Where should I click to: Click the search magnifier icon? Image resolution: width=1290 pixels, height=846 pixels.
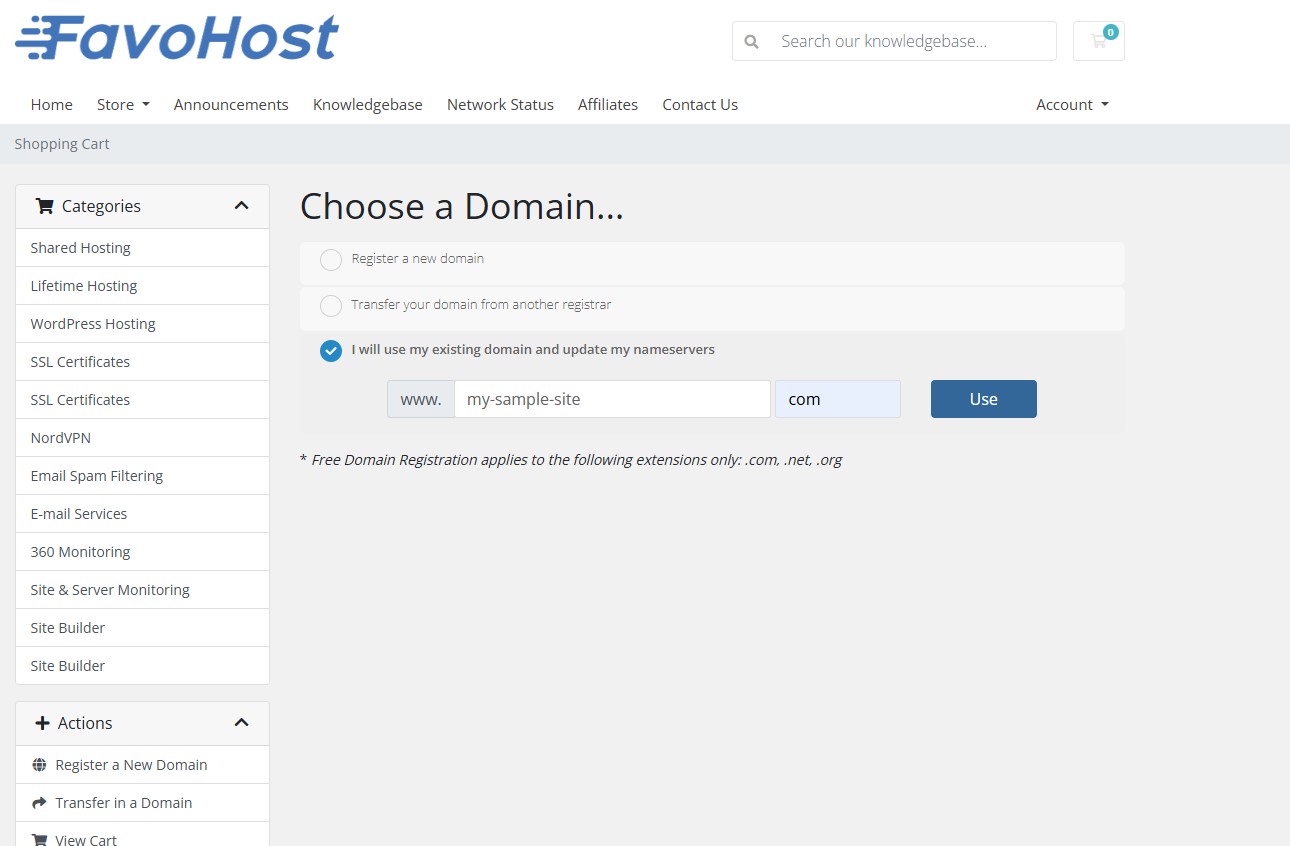click(751, 41)
